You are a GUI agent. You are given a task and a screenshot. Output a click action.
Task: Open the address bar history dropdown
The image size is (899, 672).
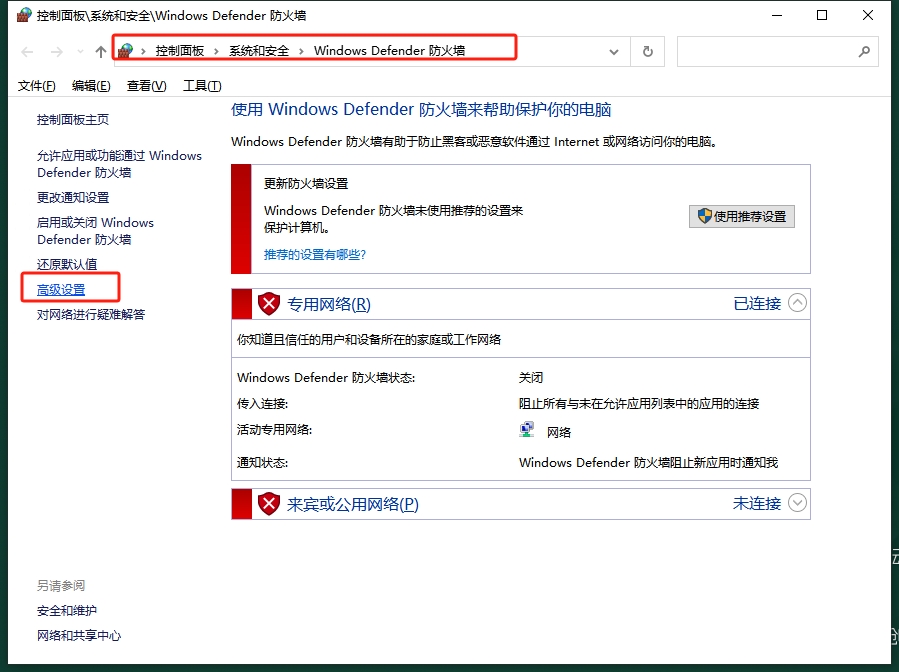coord(613,51)
